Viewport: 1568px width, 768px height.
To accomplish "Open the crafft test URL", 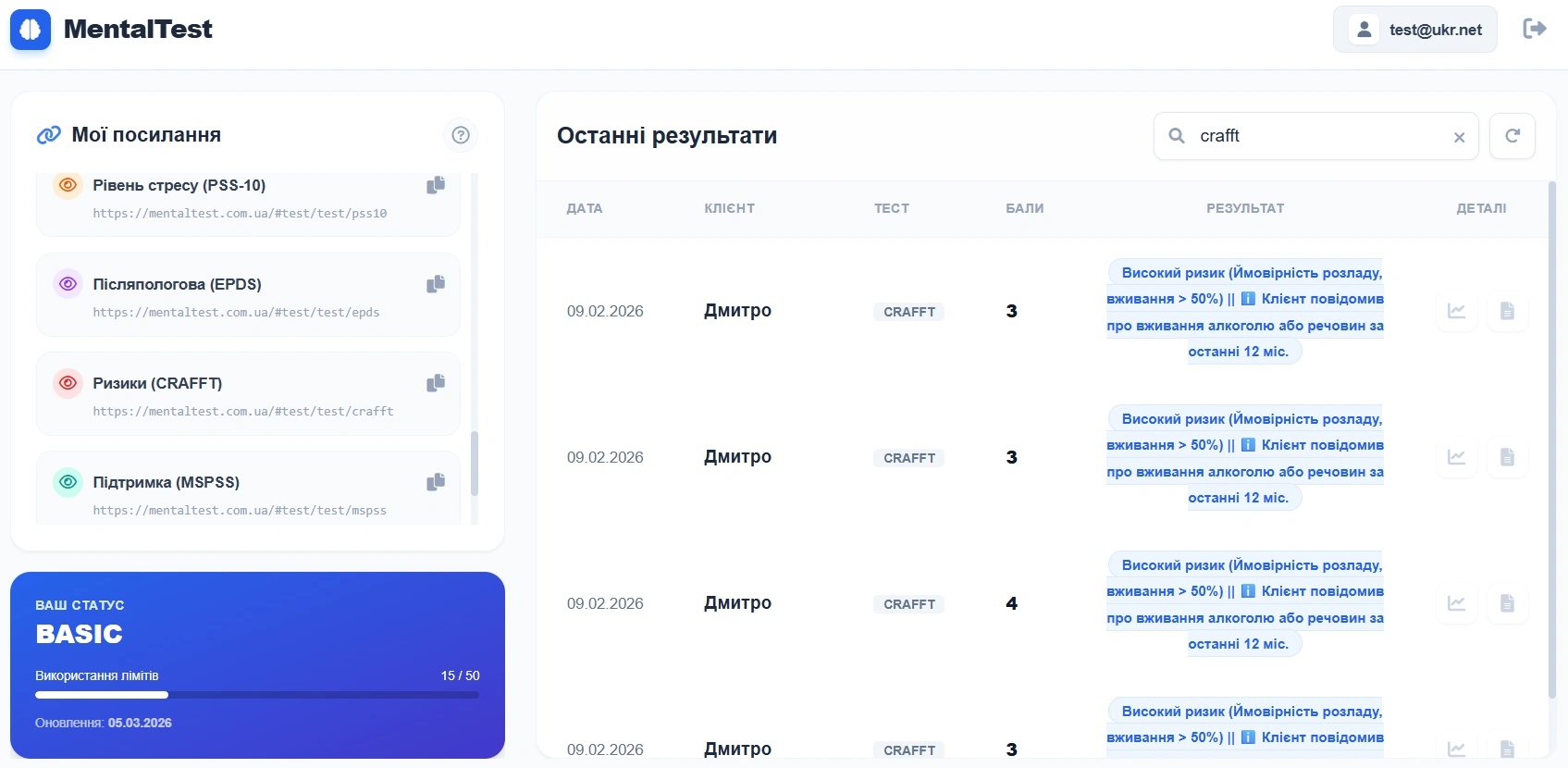I will pyautogui.click(x=243, y=412).
